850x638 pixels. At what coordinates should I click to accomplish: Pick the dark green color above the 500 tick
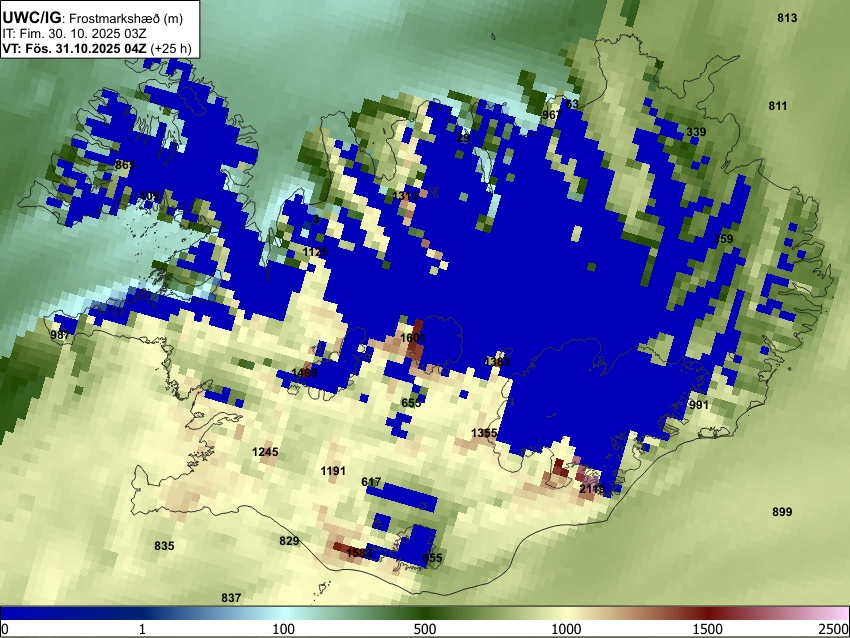click(424, 613)
